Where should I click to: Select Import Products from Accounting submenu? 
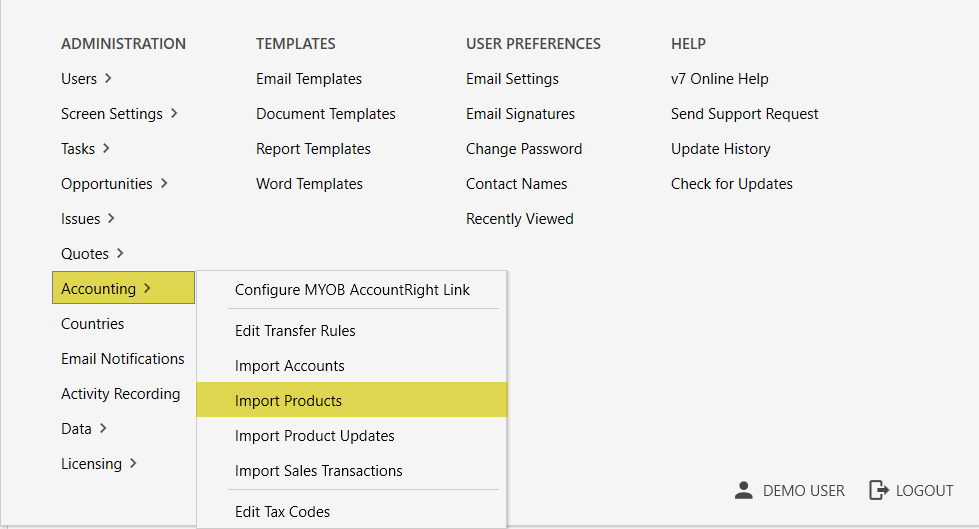tap(288, 401)
